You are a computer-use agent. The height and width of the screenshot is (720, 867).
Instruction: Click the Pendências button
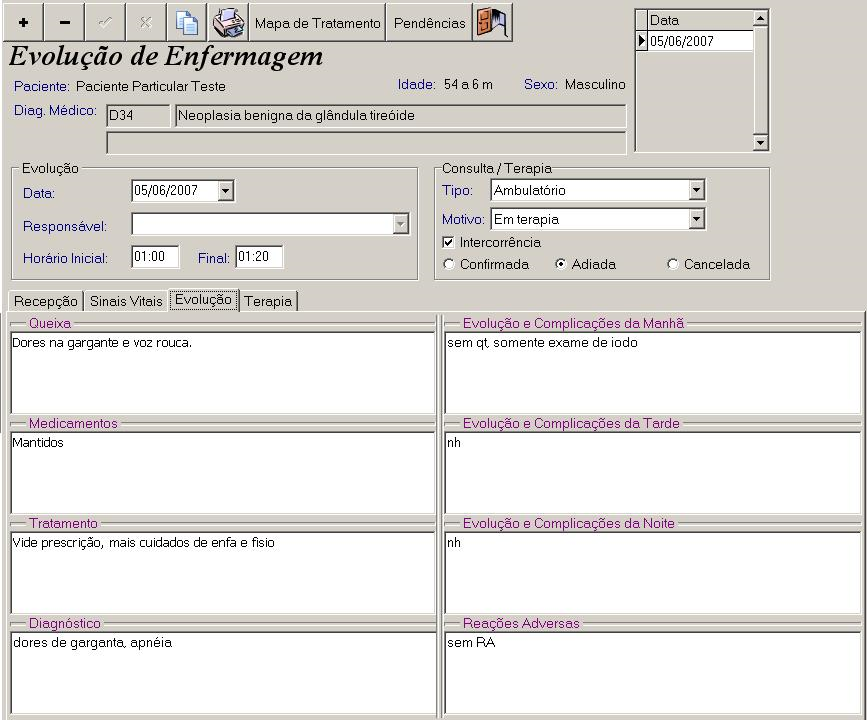(x=429, y=23)
